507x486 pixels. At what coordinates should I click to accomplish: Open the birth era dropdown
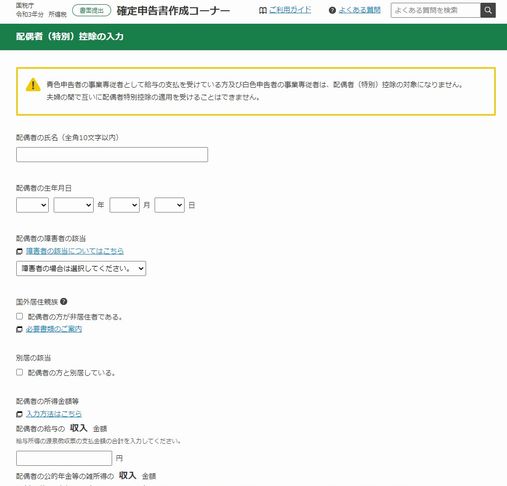32,205
